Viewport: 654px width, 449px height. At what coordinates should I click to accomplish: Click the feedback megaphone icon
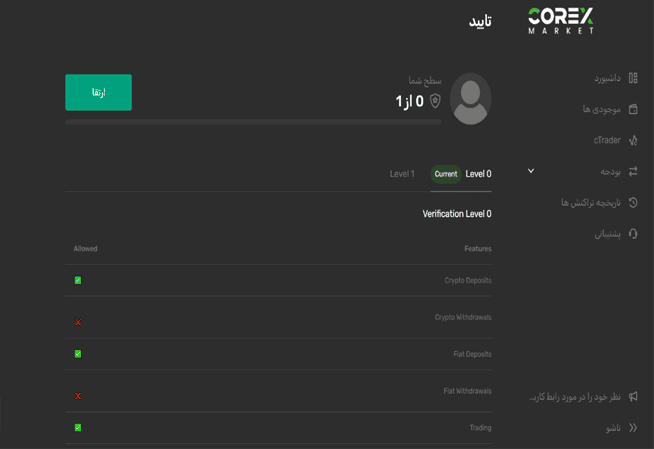tap(633, 396)
